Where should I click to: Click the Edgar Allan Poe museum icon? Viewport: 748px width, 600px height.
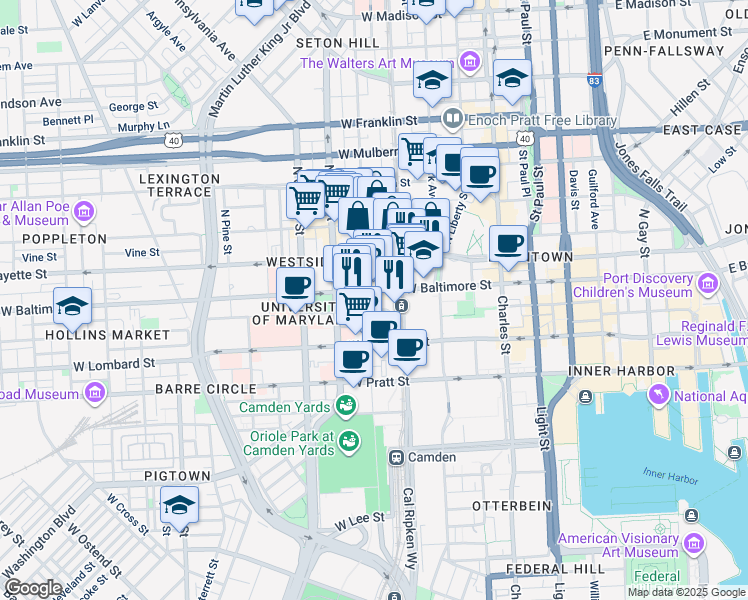[84, 212]
